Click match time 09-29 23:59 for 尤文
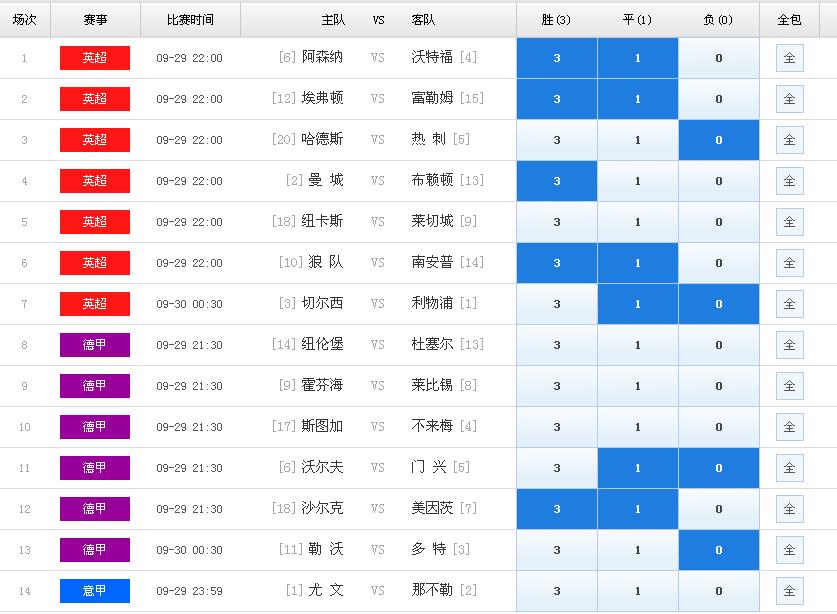This screenshot has width=837, height=614. 189,591
